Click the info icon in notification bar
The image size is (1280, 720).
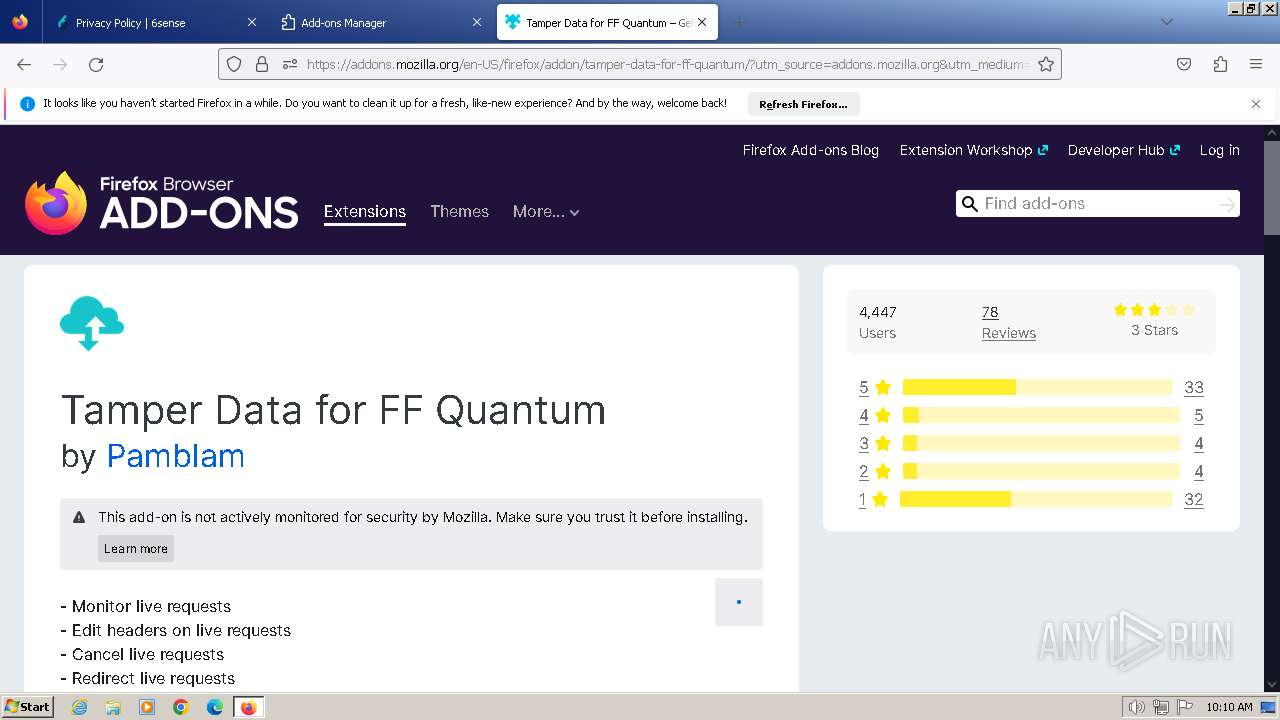pos(28,104)
